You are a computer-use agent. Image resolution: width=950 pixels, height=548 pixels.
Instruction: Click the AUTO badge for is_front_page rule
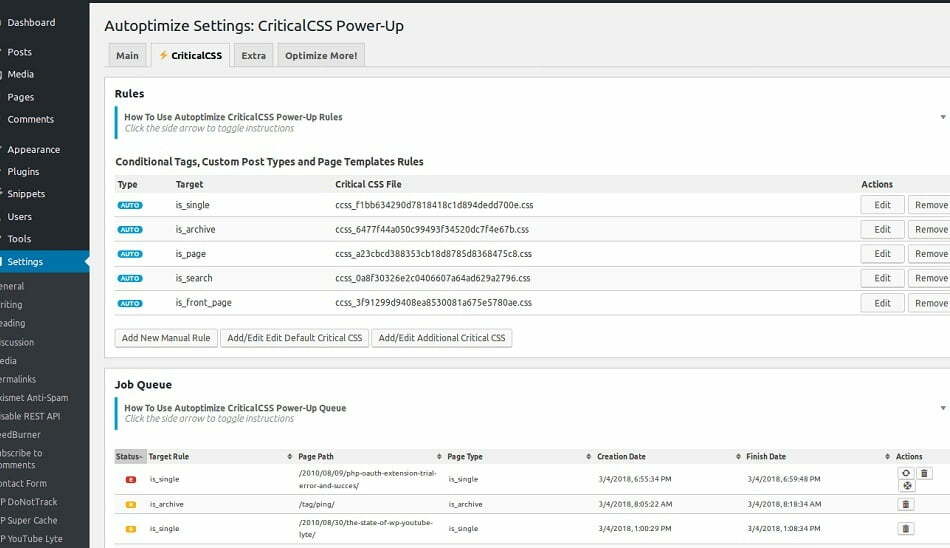click(x=130, y=303)
